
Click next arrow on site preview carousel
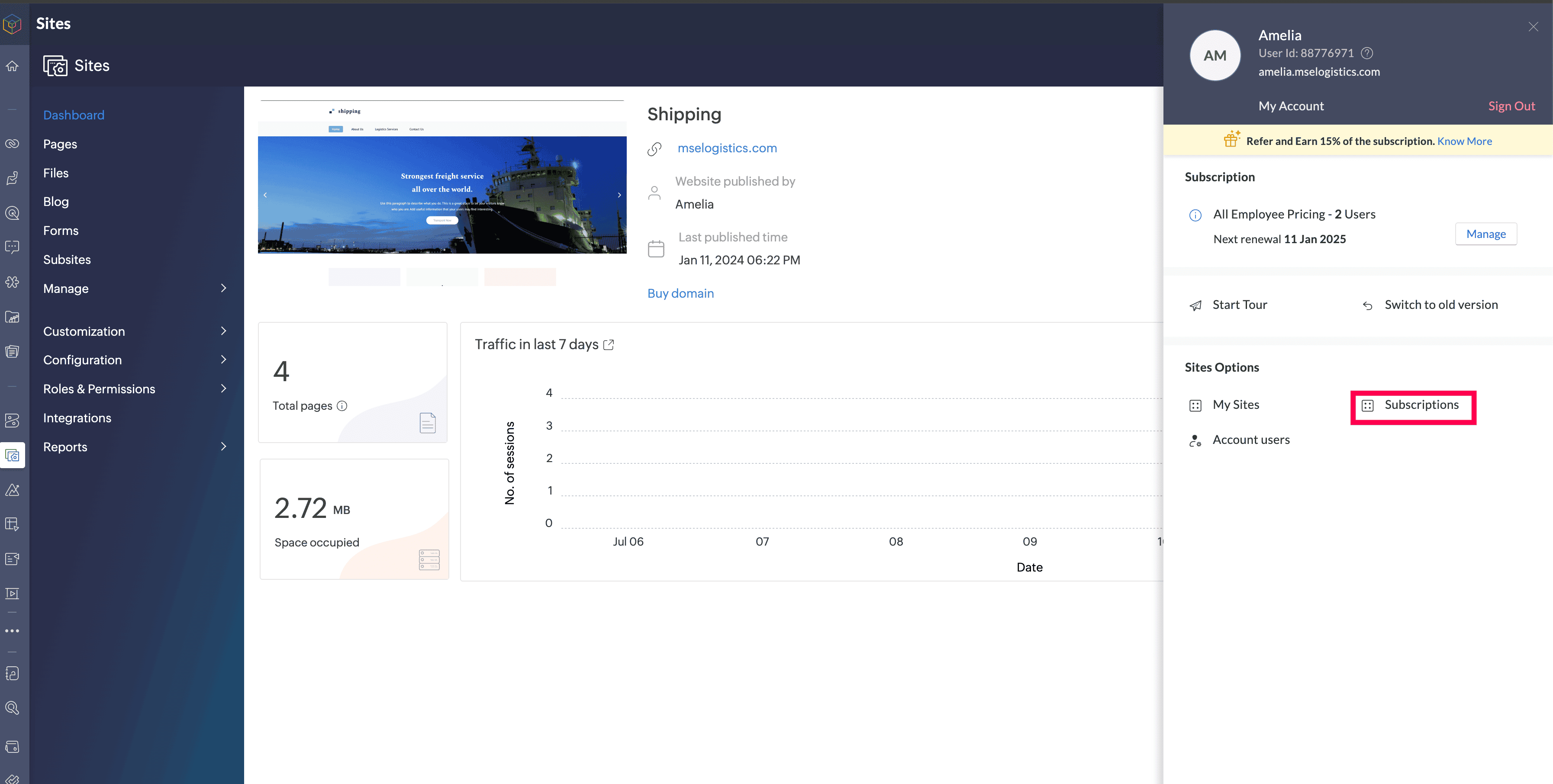619,195
